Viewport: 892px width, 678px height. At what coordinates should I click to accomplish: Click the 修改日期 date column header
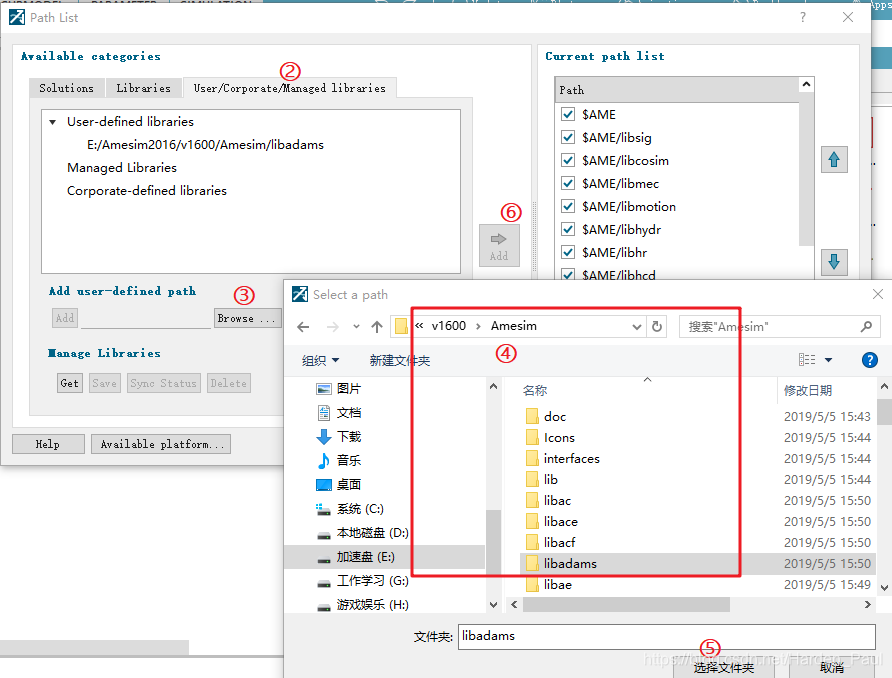pos(808,391)
